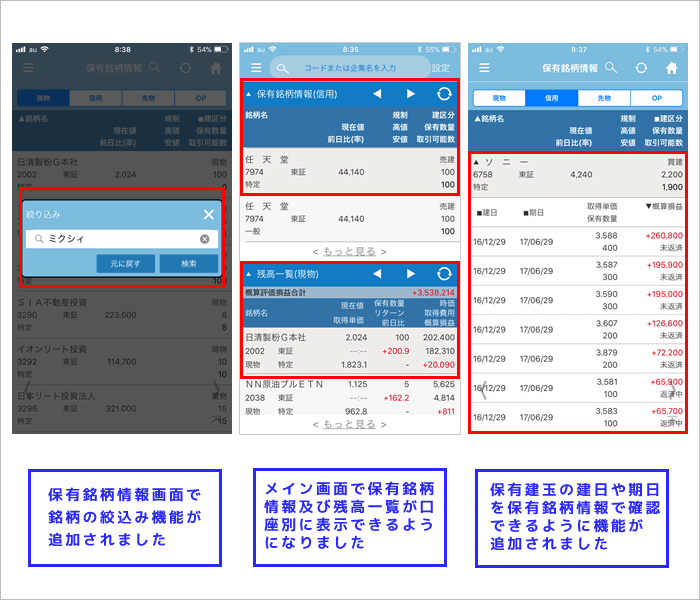Collapse the 残高一覧(現物) panel

tap(249, 274)
